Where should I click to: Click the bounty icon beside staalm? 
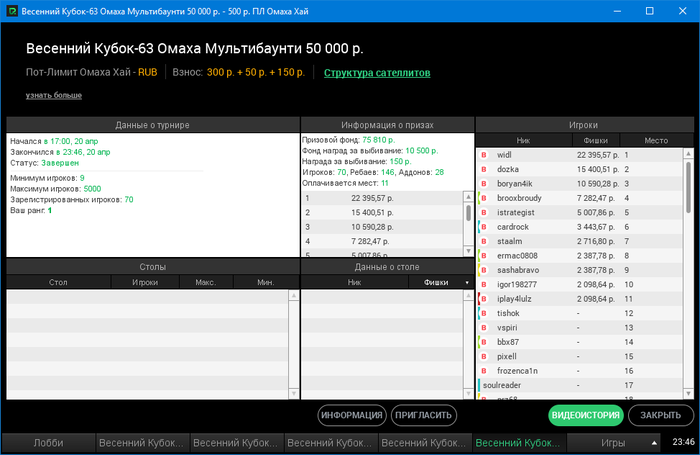pyautogui.click(x=483, y=241)
